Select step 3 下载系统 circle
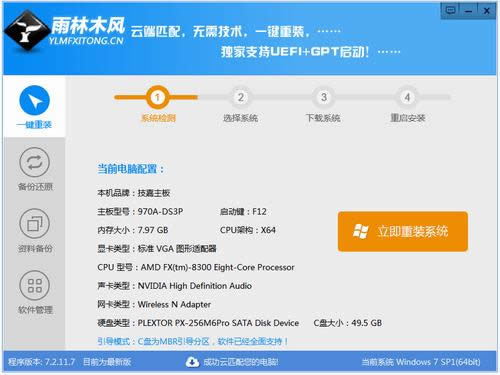This screenshot has height=375, width=500. [324, 97]
